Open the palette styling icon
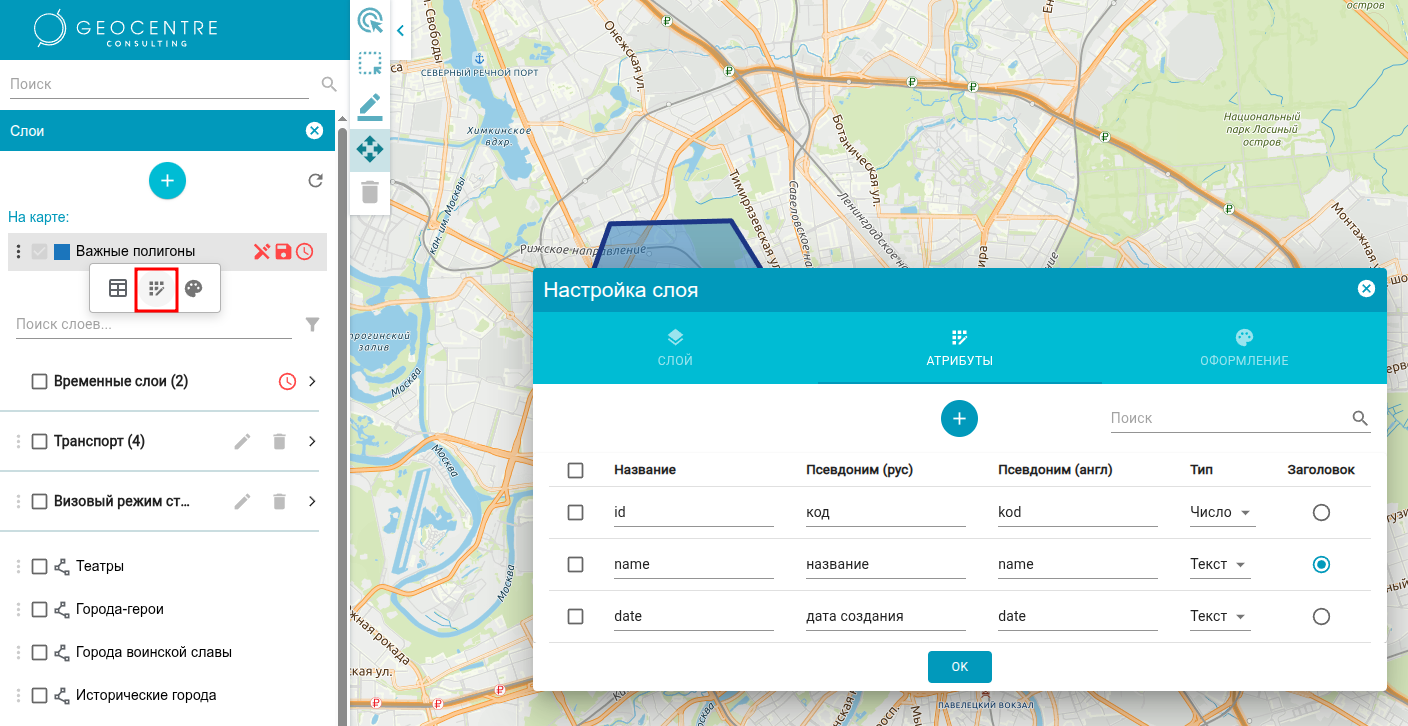This screenshot has width=1408, height=726. (194, 289)
